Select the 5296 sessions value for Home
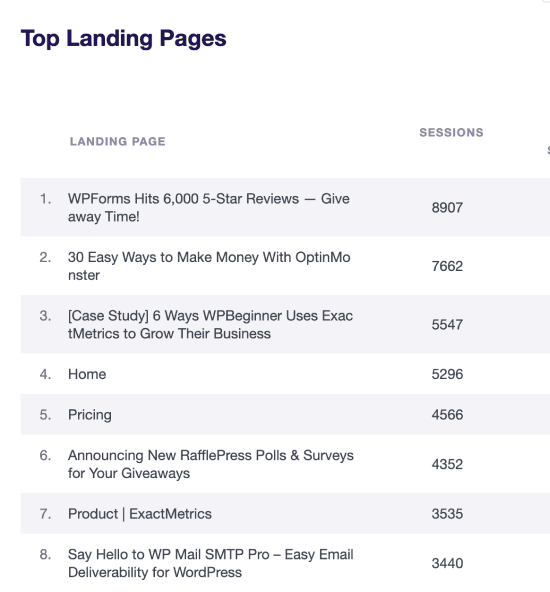550x592 pixels. (447, 374)
